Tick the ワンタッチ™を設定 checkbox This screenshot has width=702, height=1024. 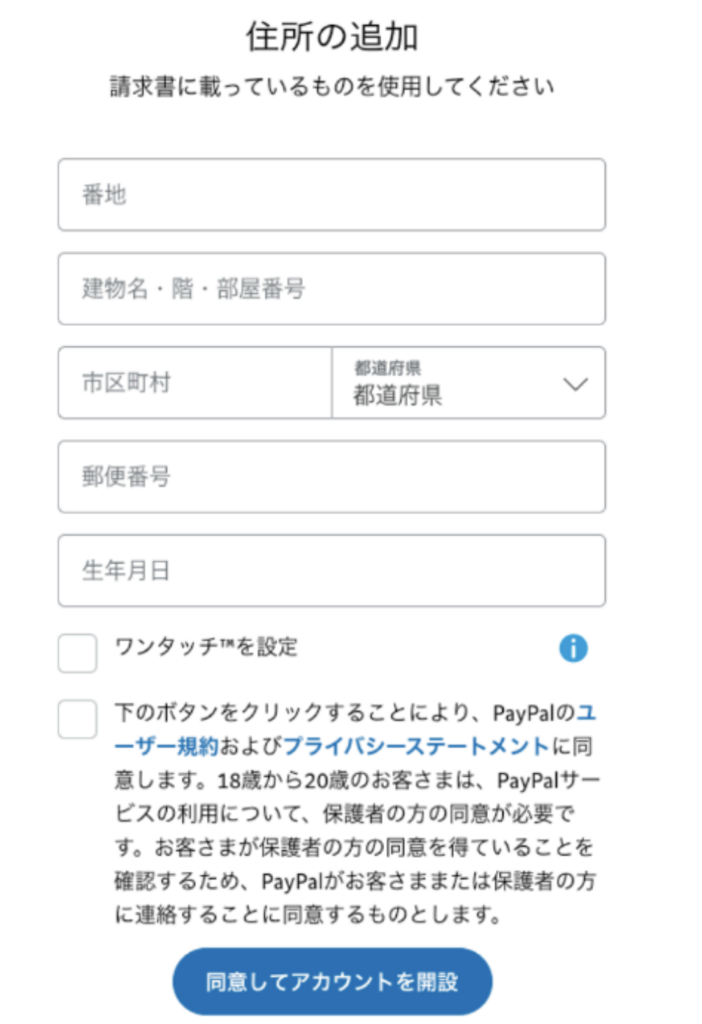pyautogui.click(x=77, y=653)
